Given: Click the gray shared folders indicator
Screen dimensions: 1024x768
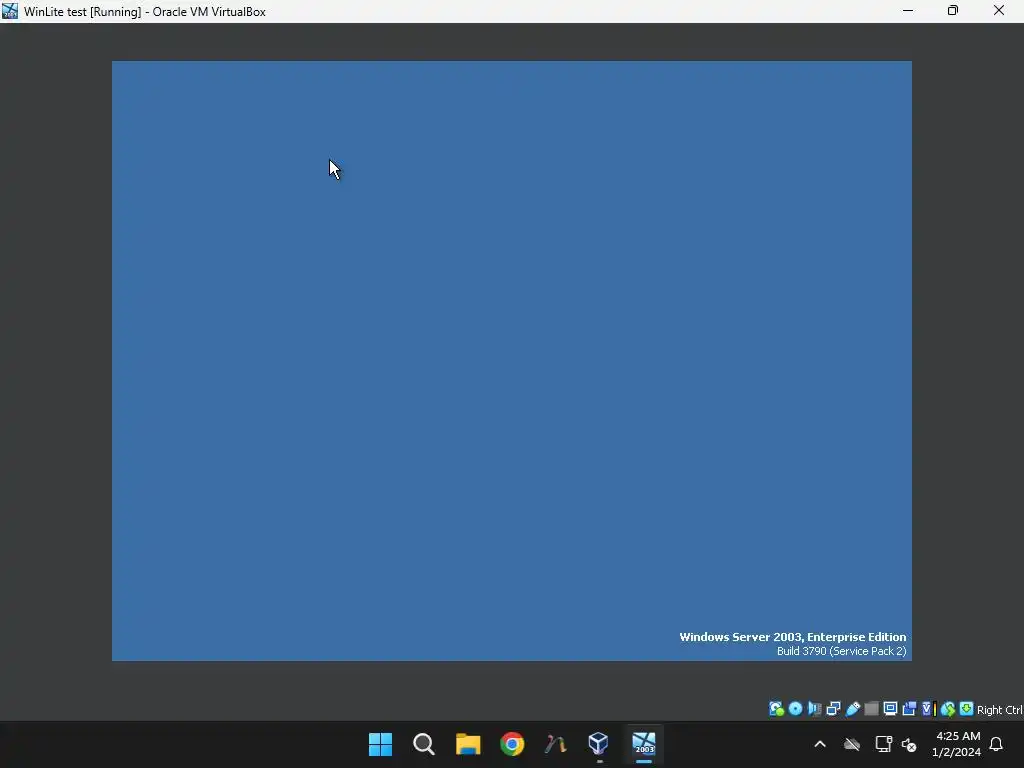Looking at the screenshot, I should [871, 709].
